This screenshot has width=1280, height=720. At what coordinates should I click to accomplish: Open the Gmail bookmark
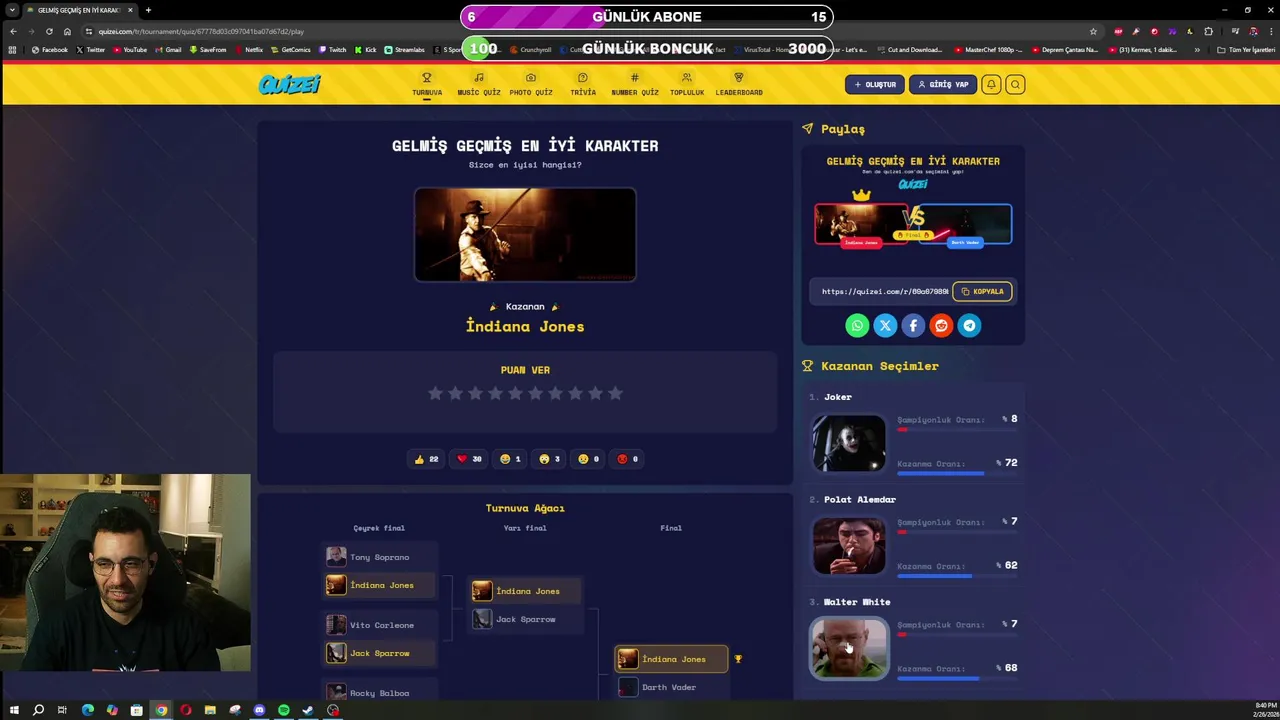[168, 49]
